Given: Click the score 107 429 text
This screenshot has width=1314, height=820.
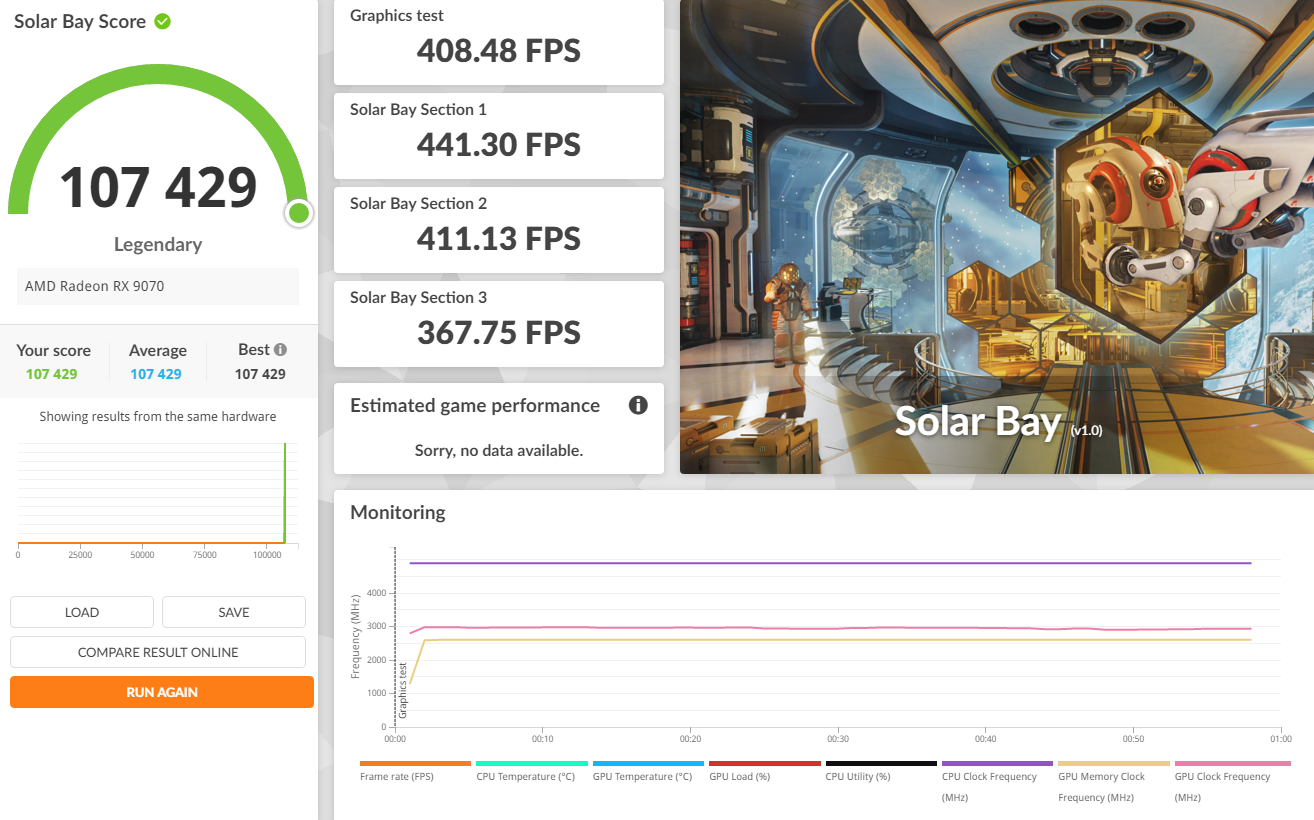Looking at the screenshot, I should (x=158, y=187).
